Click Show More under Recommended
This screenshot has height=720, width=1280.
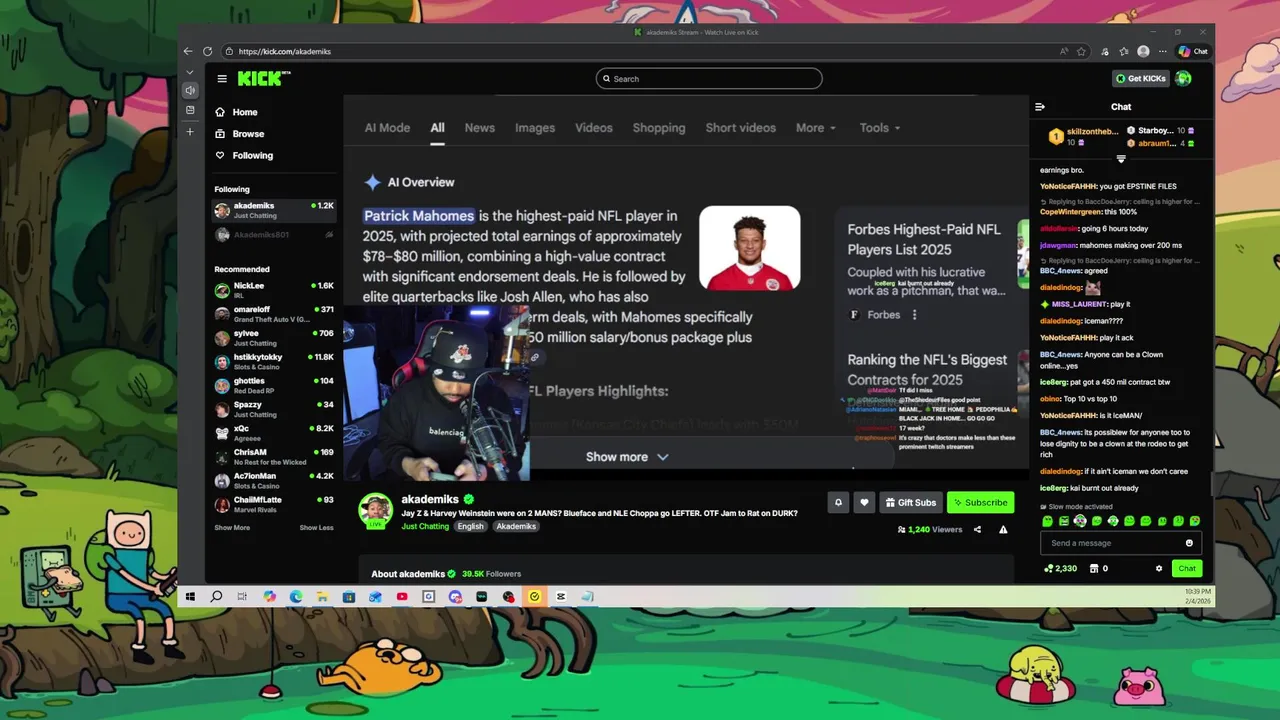pos(232,527)
